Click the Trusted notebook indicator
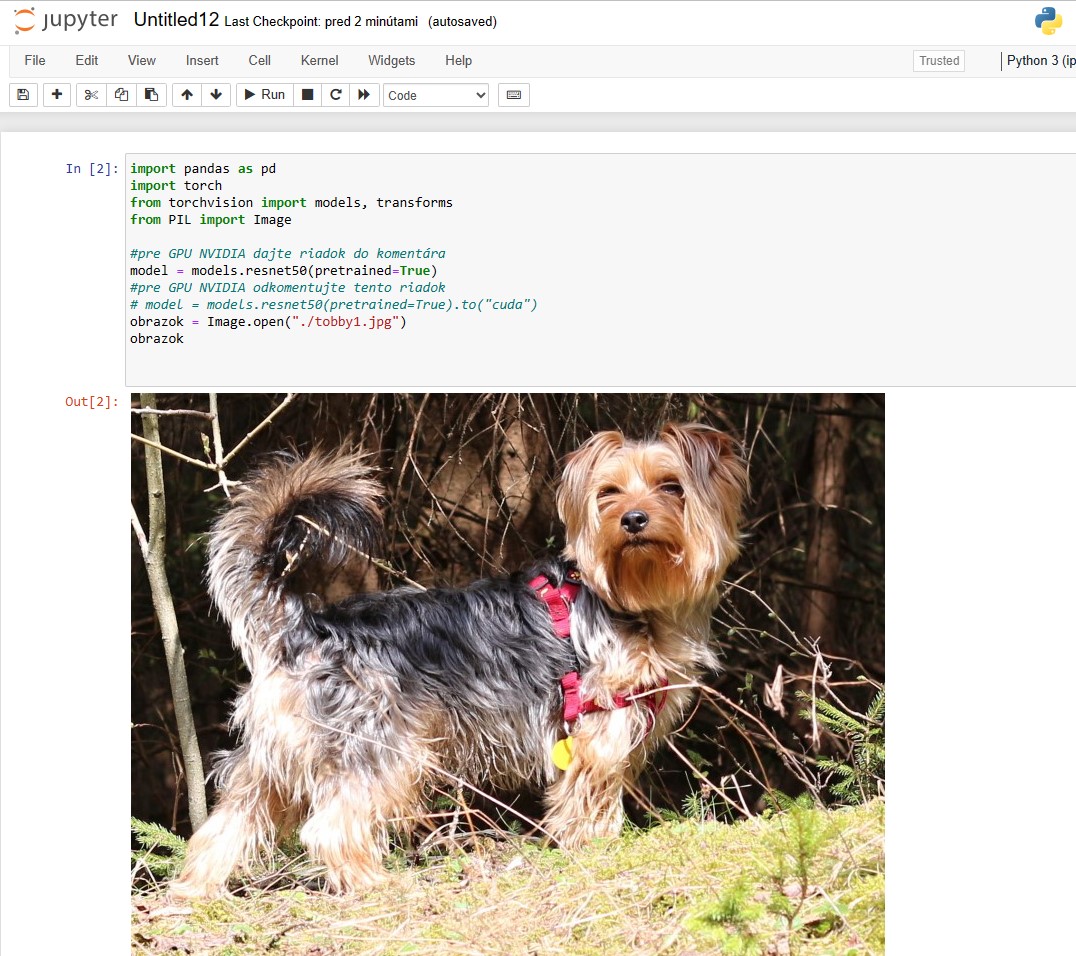Viewport: 1076px width, 956px height. click(x=939, y=60)
